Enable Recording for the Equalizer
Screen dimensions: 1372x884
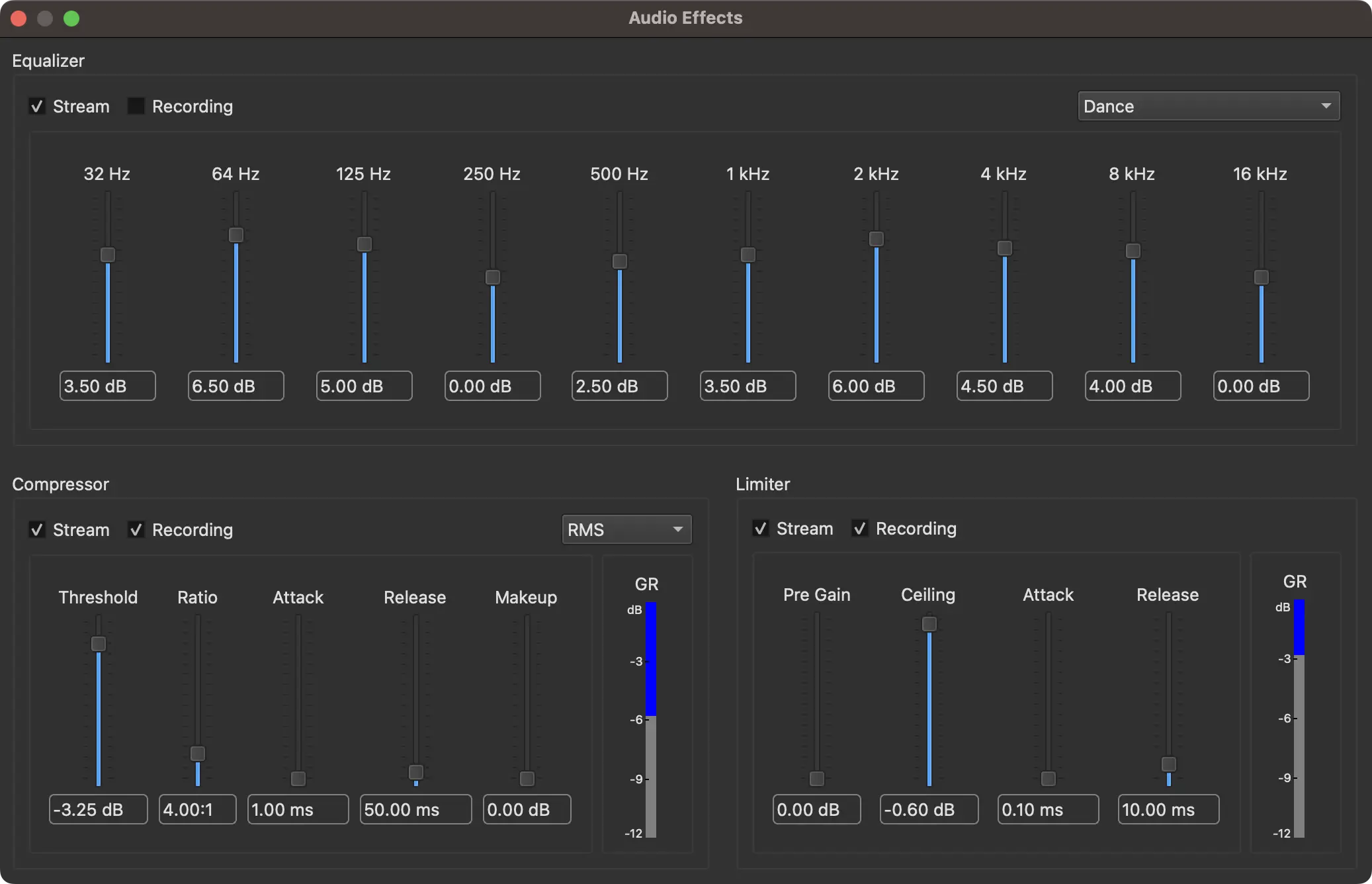135,106
